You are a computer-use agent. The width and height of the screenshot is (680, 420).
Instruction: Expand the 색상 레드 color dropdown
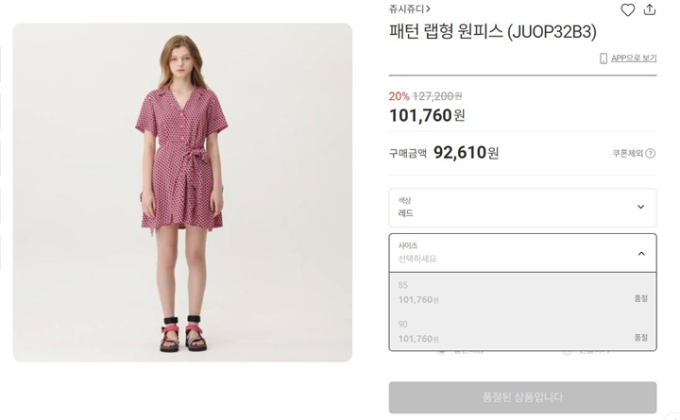tap(523, 207)
